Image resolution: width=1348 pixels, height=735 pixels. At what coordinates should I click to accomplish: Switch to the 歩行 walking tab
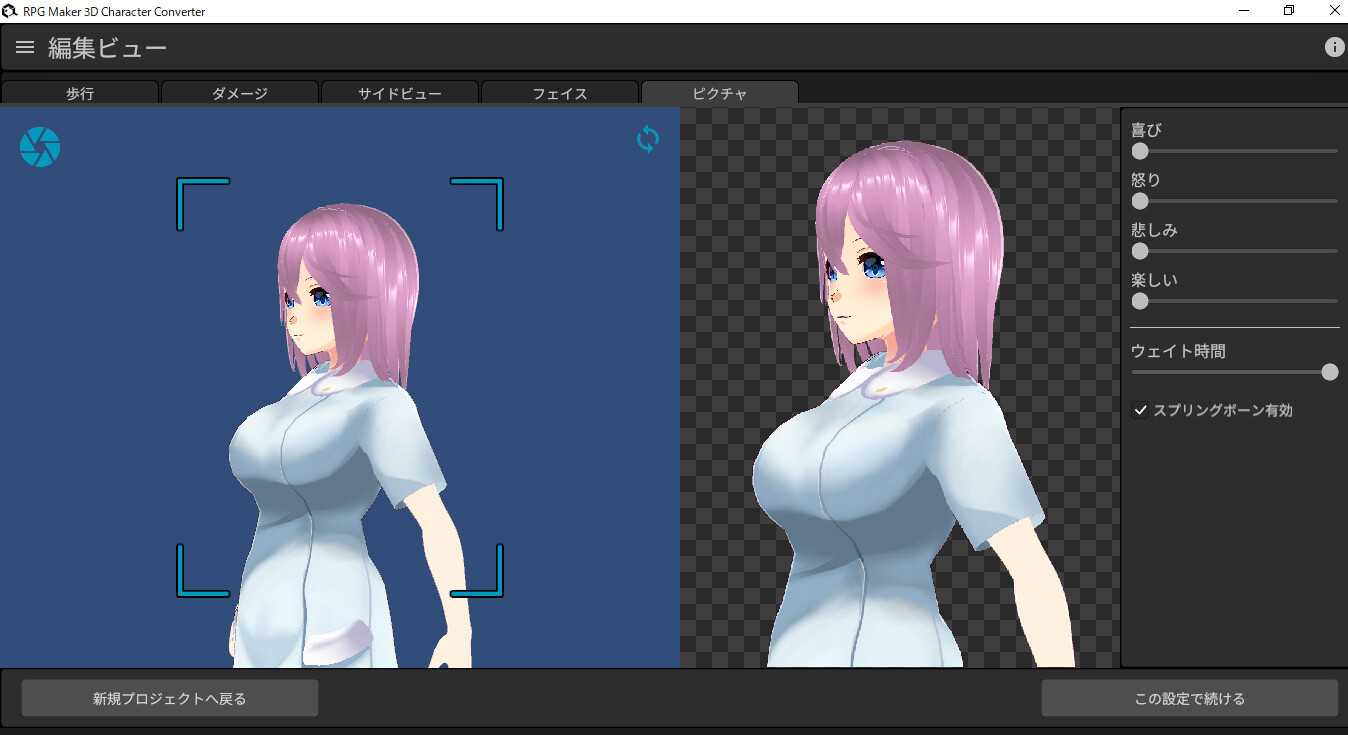click(x=80, y=92)
